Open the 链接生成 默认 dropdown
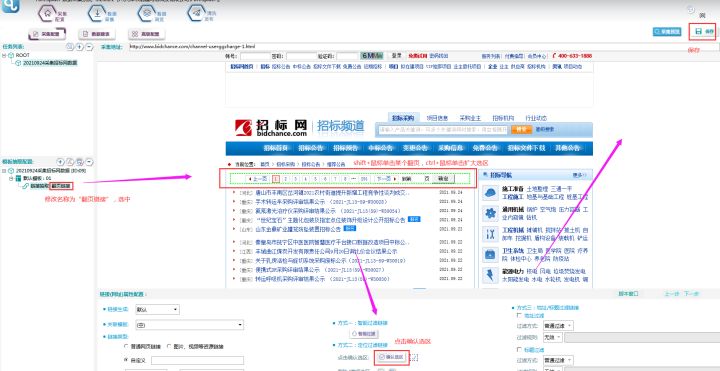This screenshot has height=371, width=720. click(x=158, y=309)
